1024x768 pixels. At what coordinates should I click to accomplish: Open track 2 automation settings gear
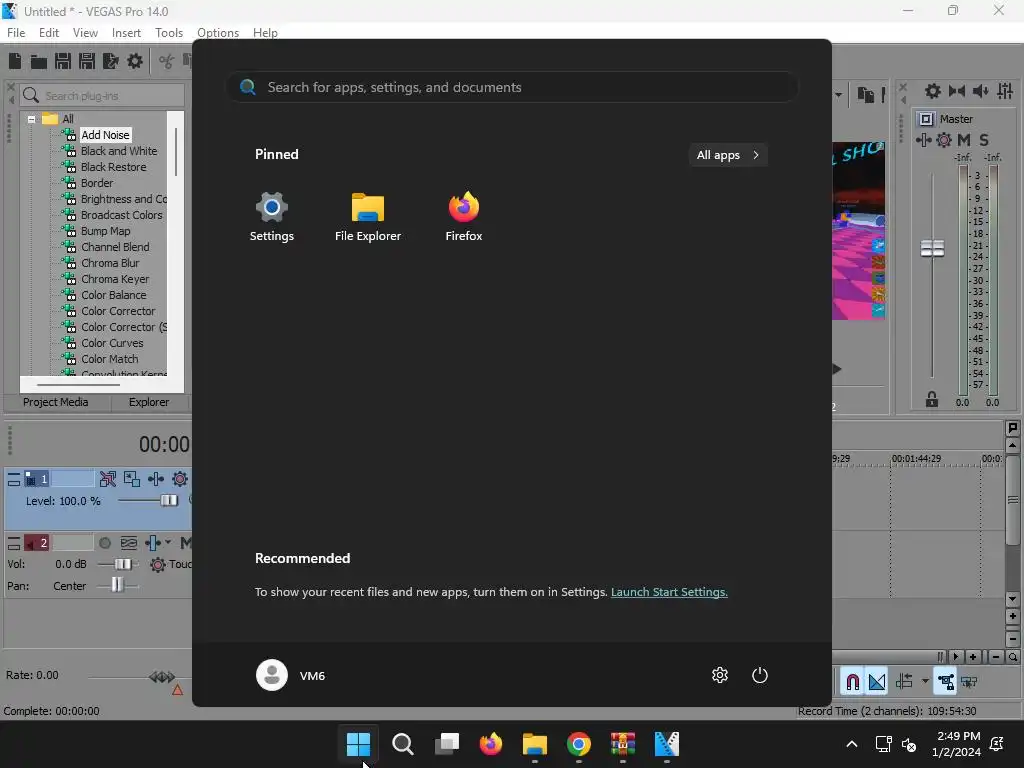(x=157, y=564)
